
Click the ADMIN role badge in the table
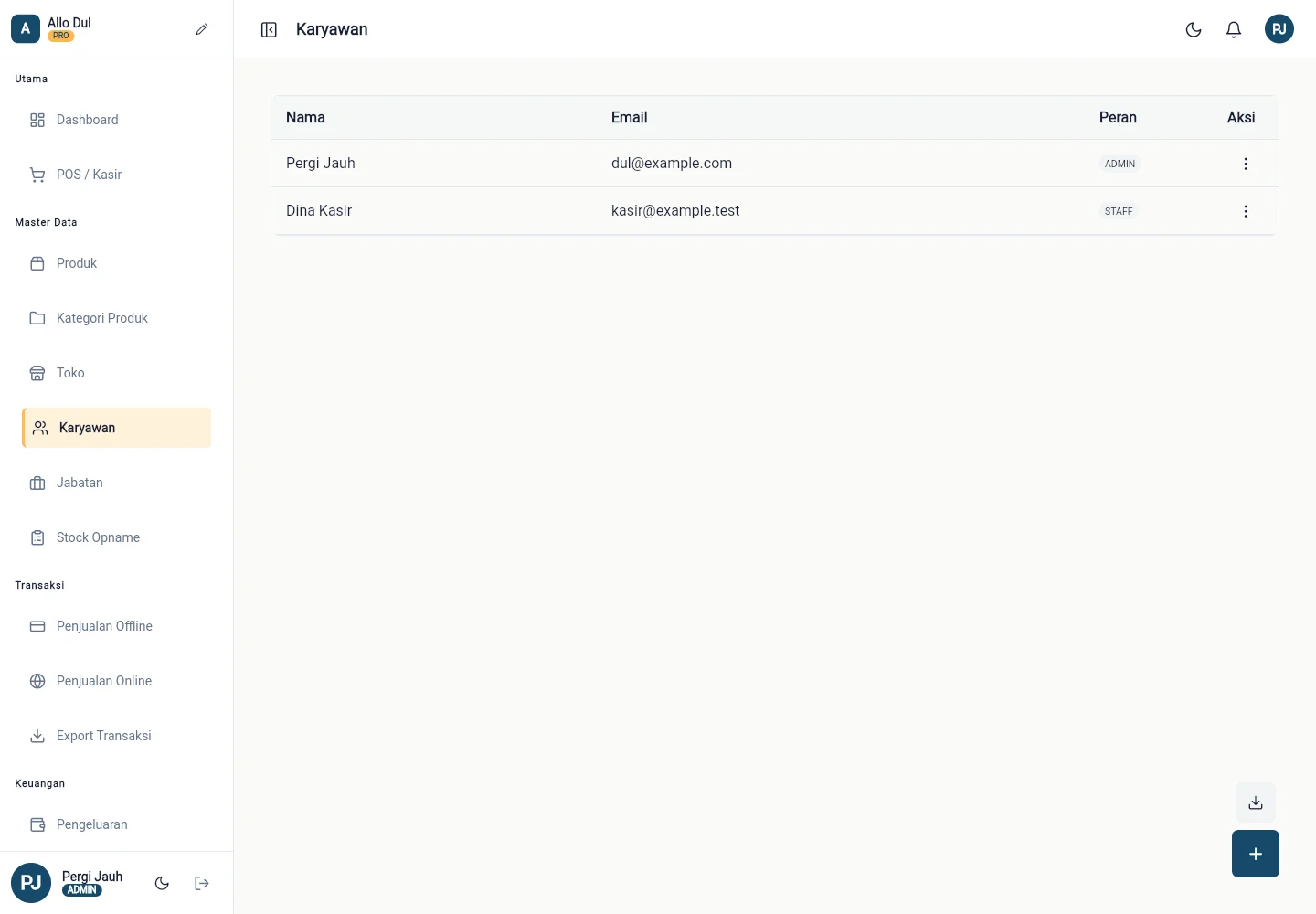[1120, 164]
